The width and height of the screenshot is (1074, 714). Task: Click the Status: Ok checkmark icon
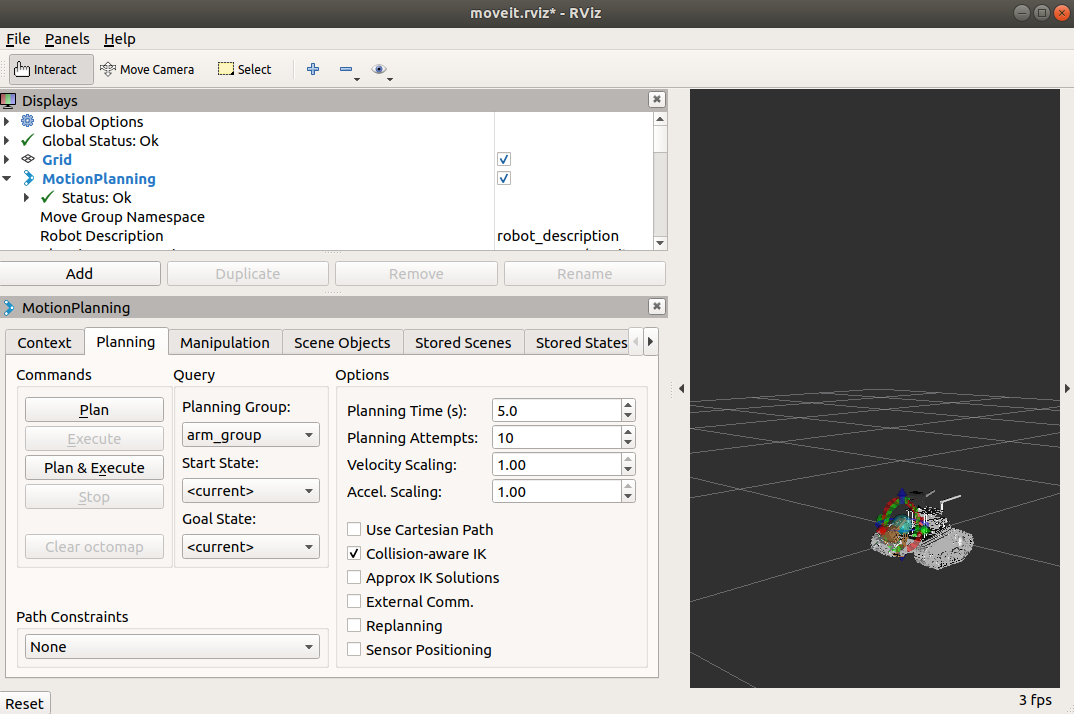point(47,198)
